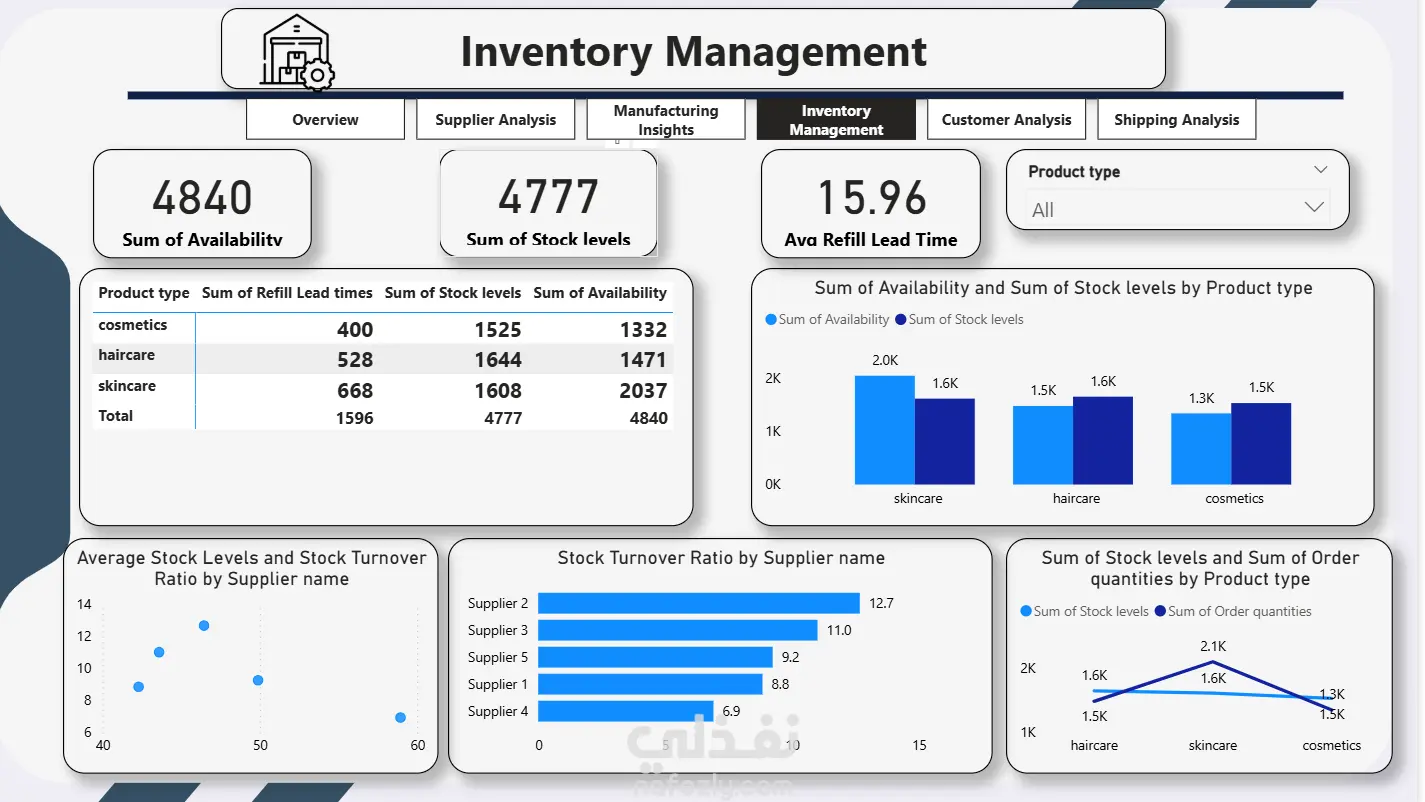
Task: Open the Product type dropdown showing All
Action: click(x=1179, y=209)
